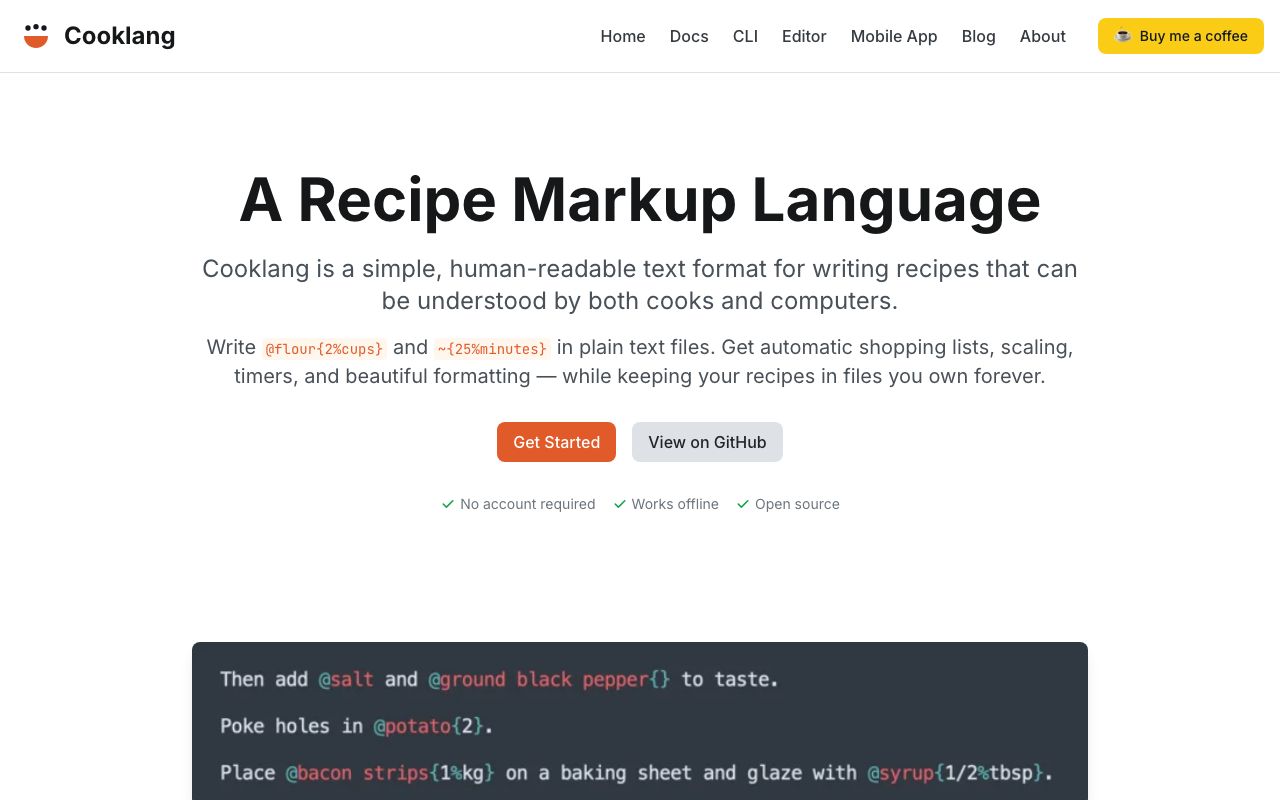
Task: Click the @salt ingredient in the code block
Action: pyautogui.click(x=346, y=679)
